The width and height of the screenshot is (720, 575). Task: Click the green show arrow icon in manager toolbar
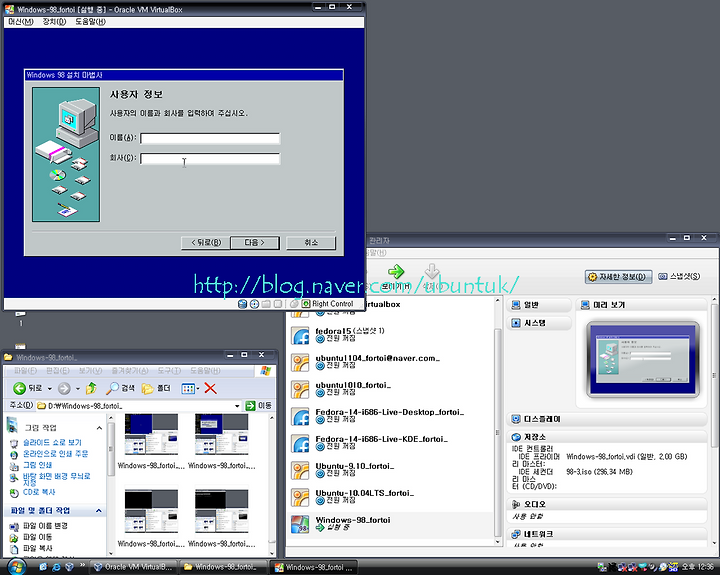pos(396,271)
